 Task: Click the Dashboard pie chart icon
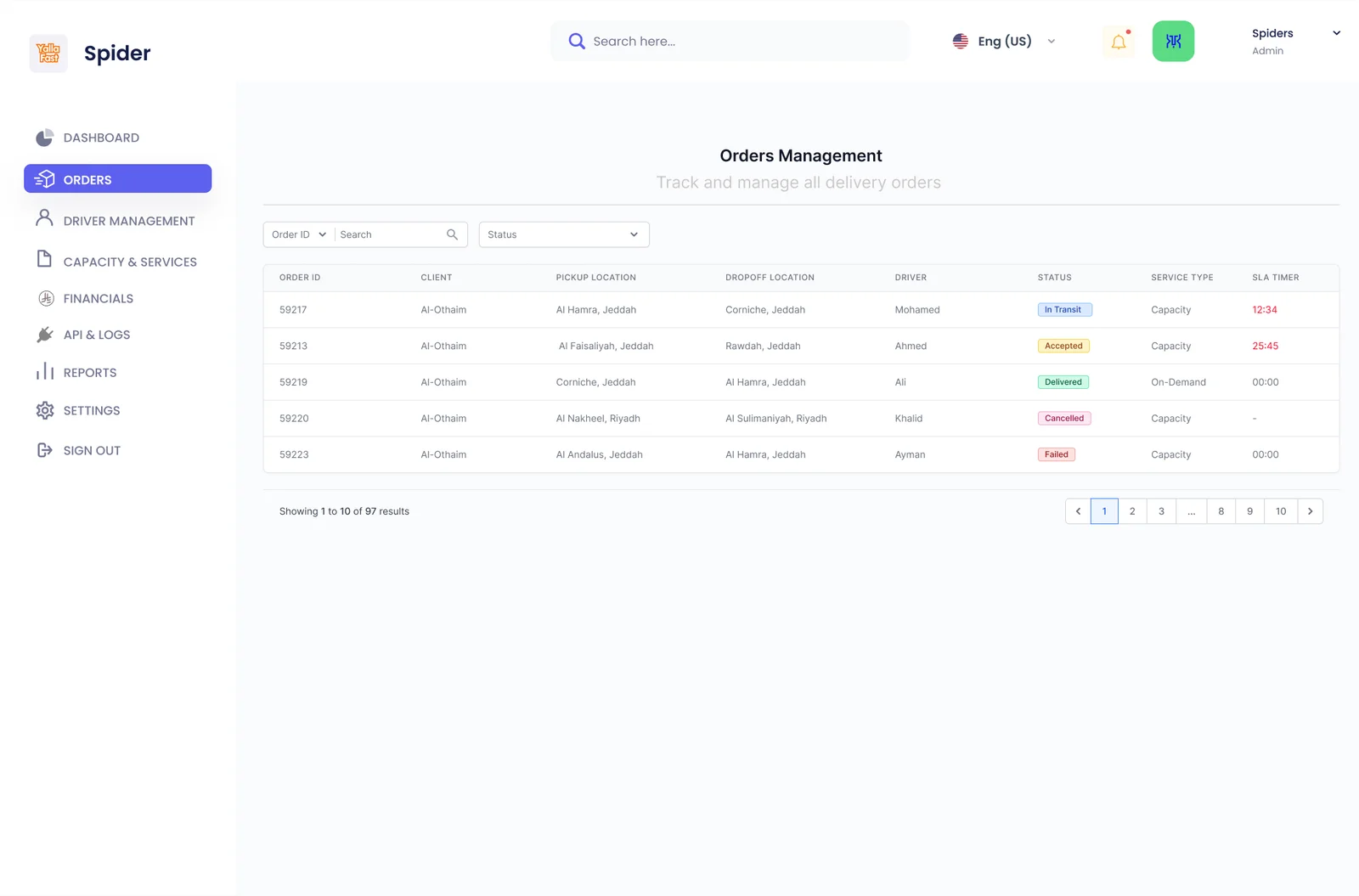[45, 138]
